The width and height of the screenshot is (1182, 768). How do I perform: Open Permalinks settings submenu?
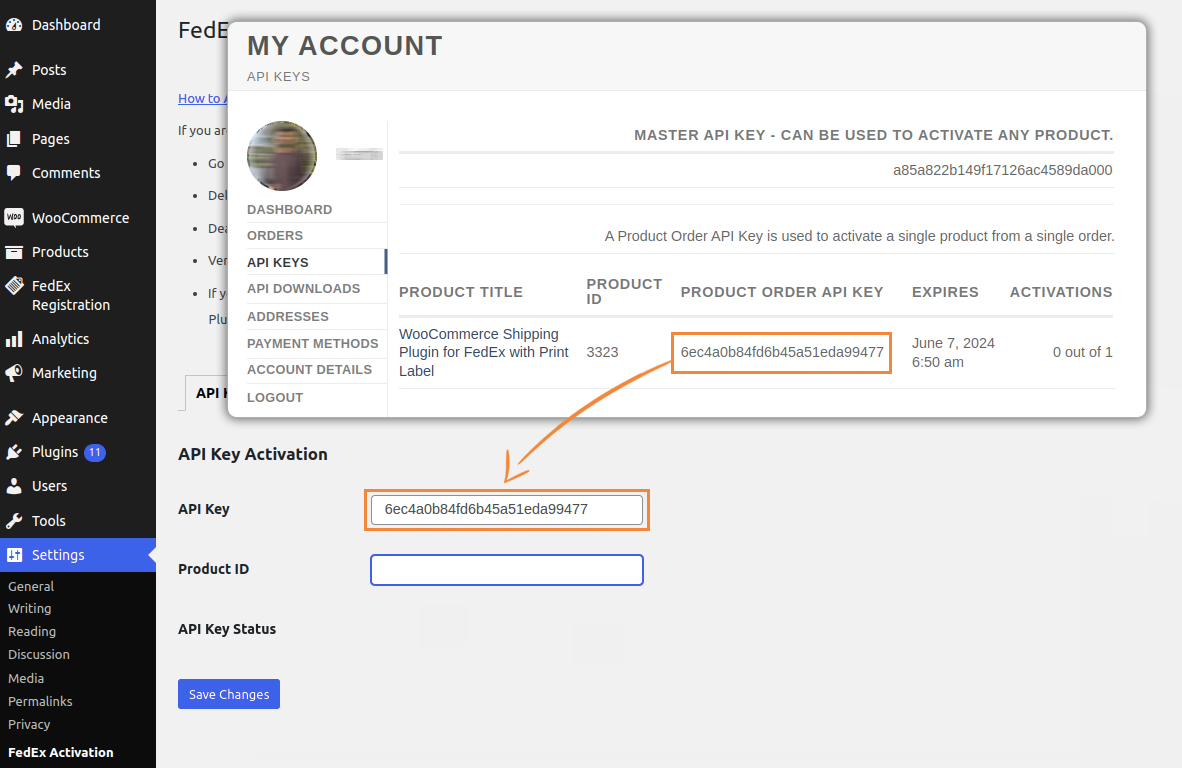pos(40,701)
